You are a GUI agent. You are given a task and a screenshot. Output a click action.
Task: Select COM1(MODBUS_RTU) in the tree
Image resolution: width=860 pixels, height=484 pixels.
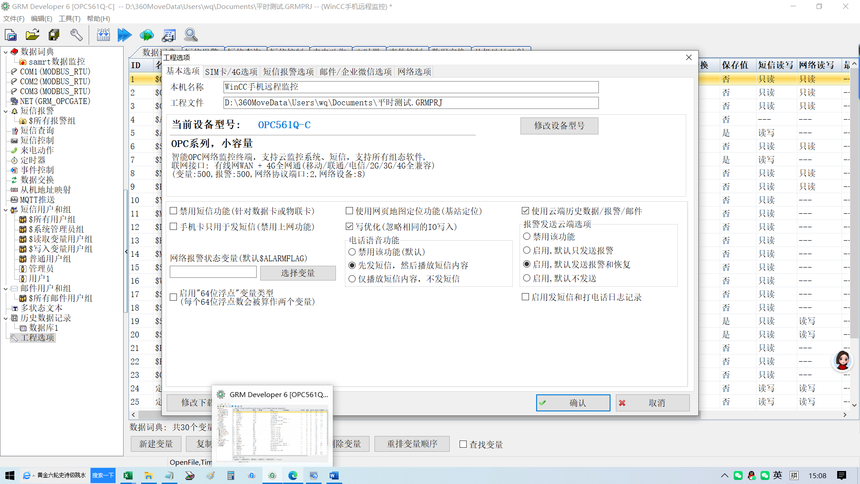click(55, 71)
